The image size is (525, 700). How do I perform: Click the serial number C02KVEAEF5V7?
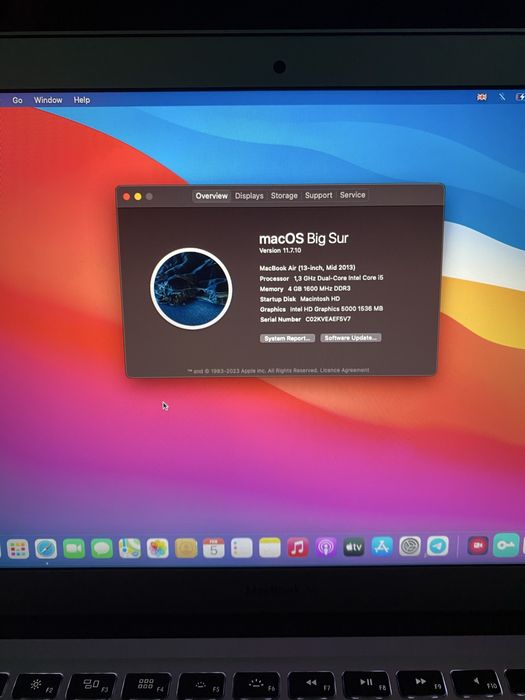tap(328, 319)
